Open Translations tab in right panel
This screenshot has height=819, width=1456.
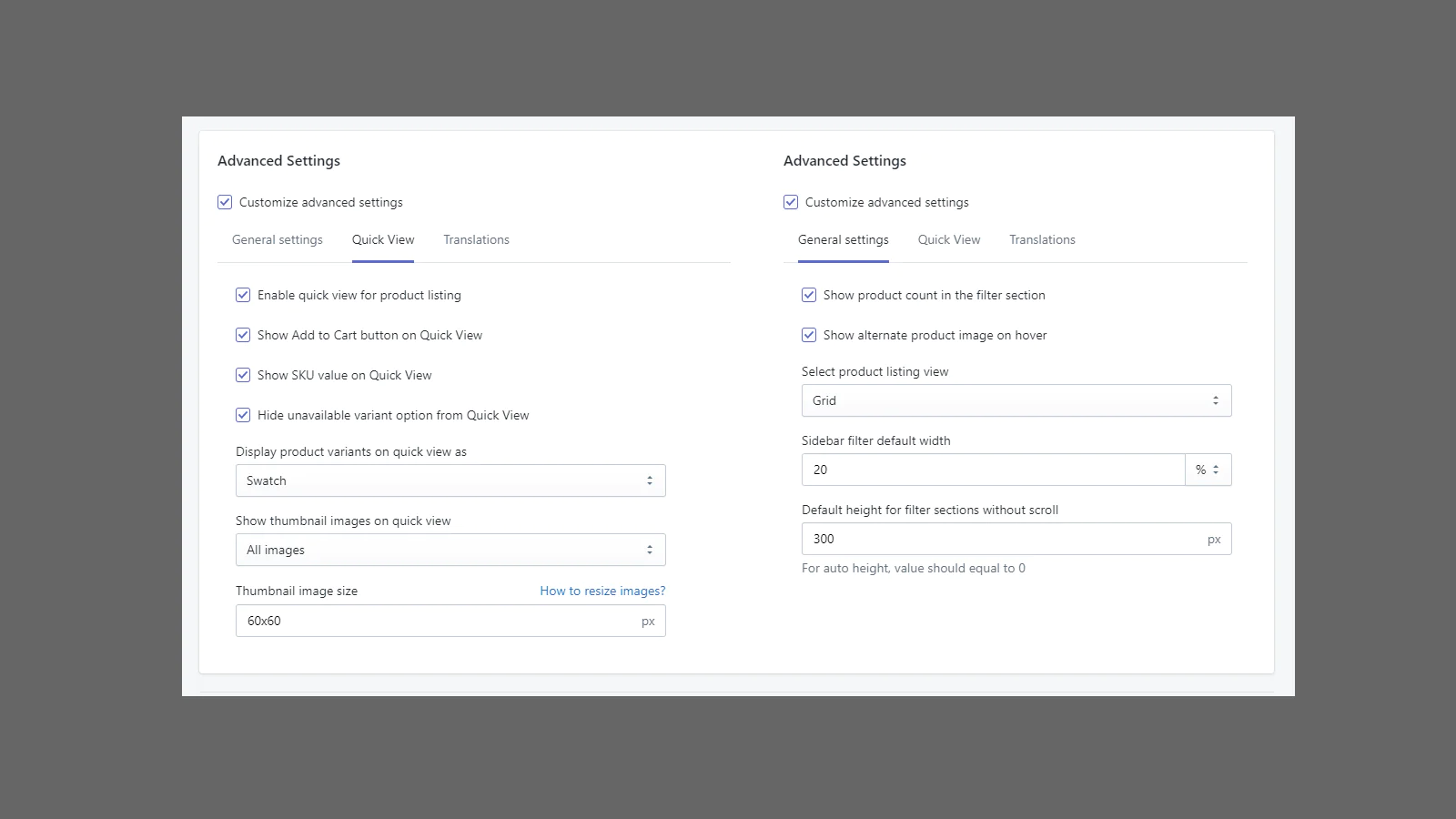click(1042, 239)
